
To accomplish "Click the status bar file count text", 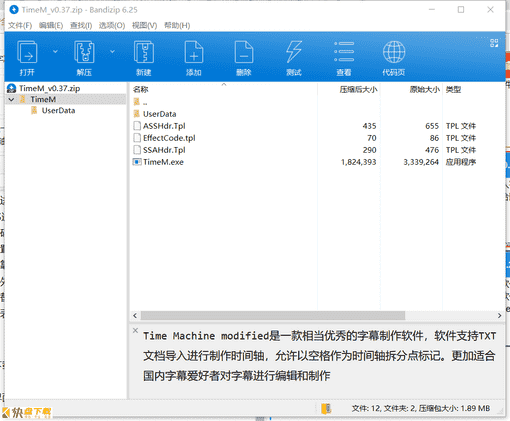I will [x=421, y=408].
